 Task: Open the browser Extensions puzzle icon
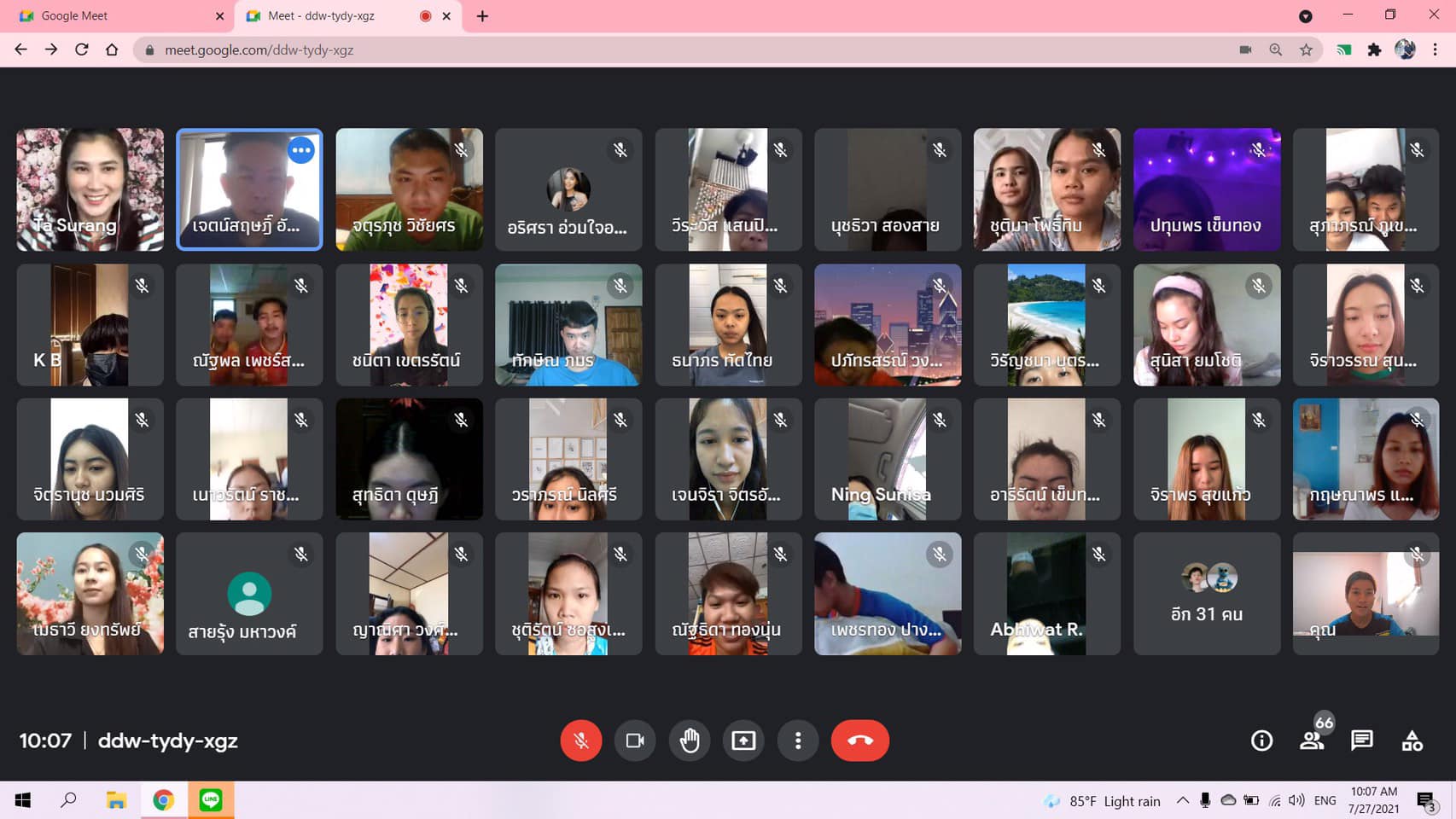[x=1374, y=50]
